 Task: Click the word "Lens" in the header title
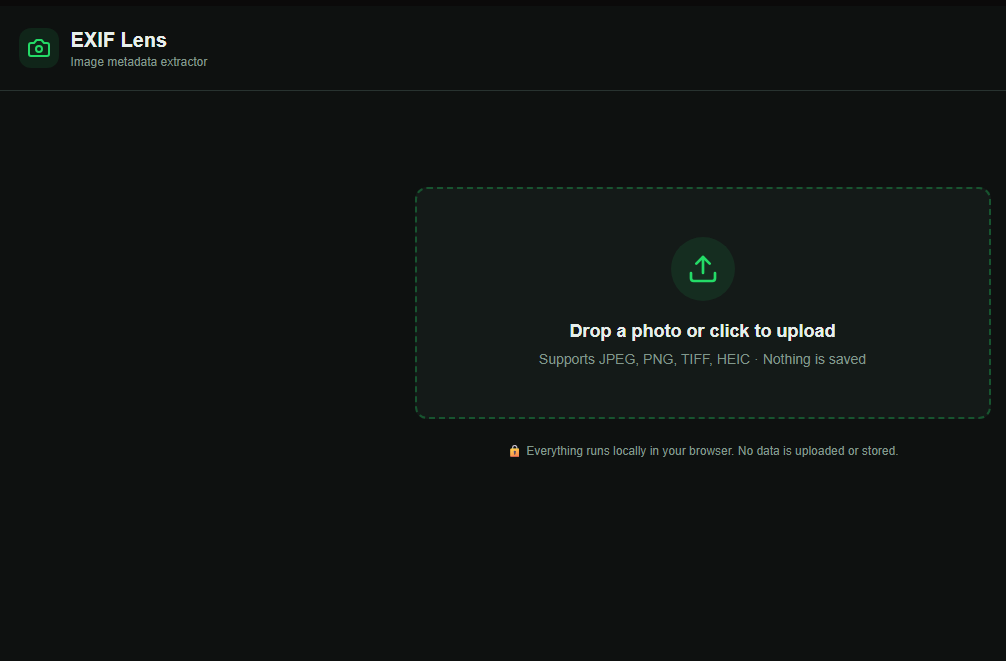[x=144, y=40]
